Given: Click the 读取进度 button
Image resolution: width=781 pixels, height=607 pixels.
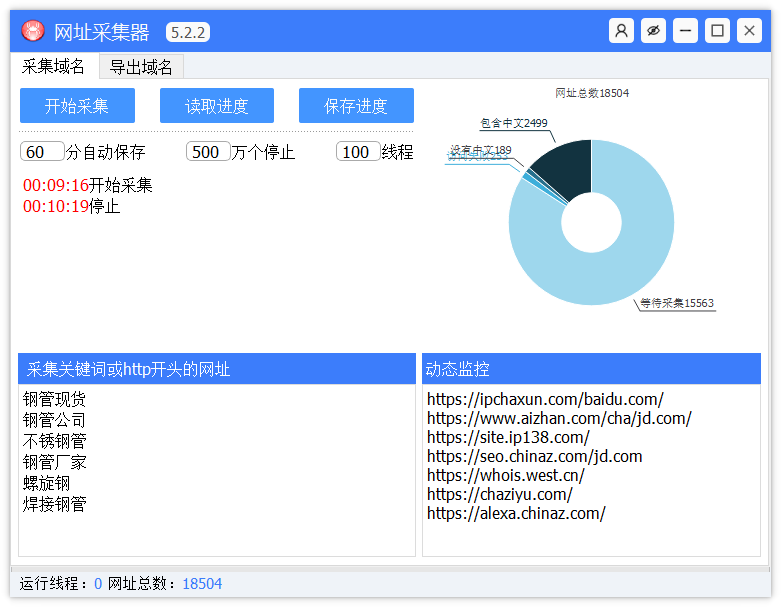Looking at the screenshot, I should pyautogui.click(x=217, y=106).
